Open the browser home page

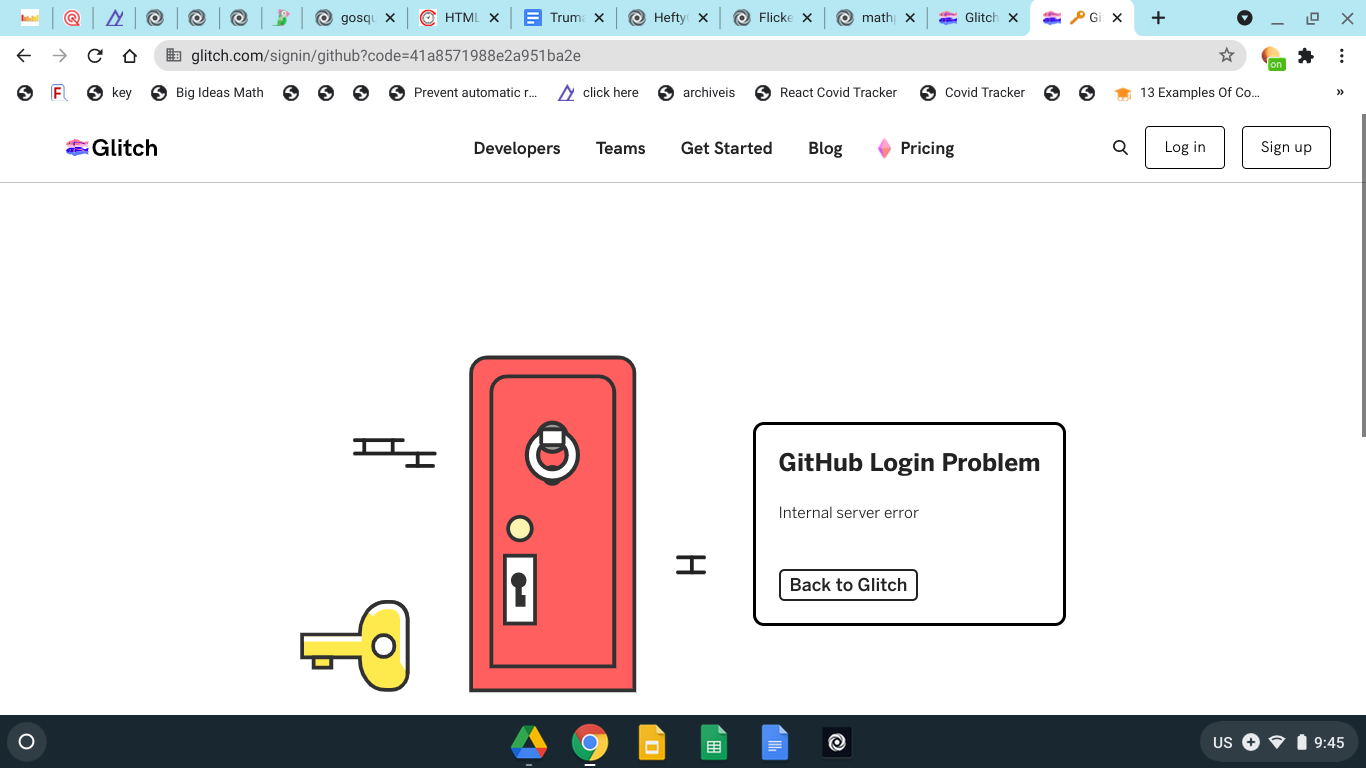pyautogui.click(x=130, y=56)
